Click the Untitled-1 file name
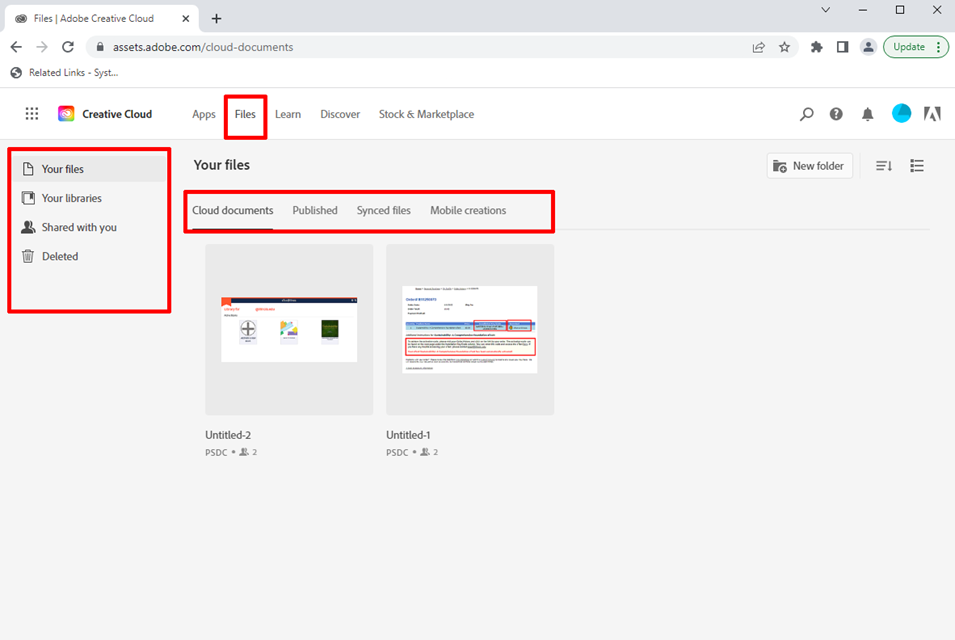This screenshot has height=640, width=955. 408,435
